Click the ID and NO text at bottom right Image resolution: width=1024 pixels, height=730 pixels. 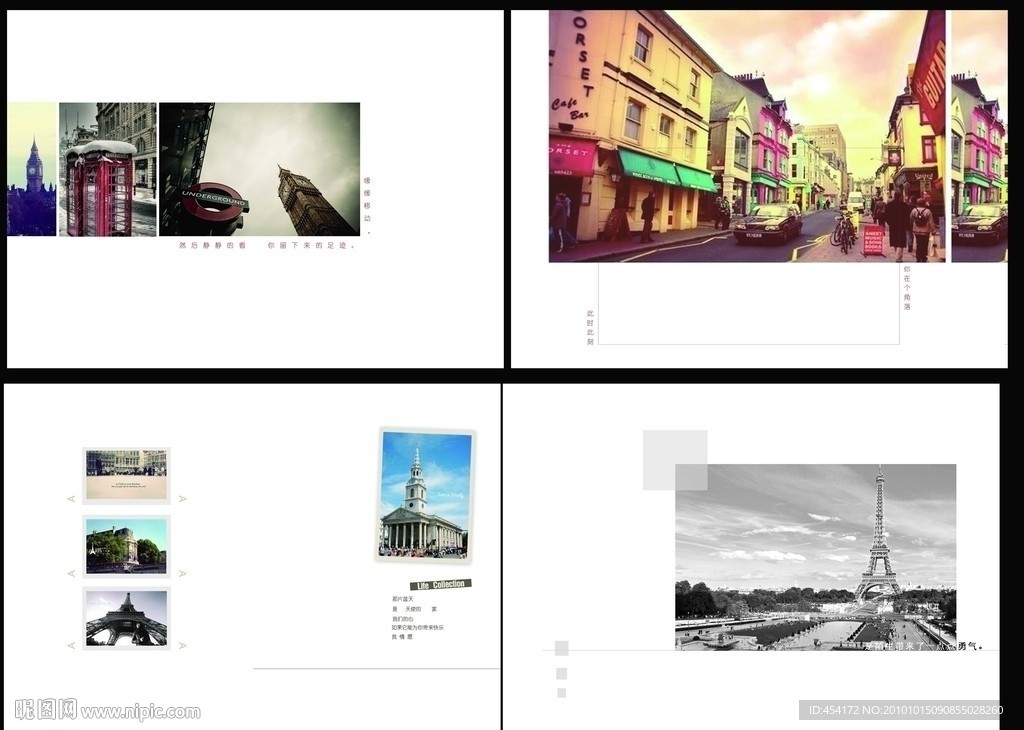tap(901, 710)
